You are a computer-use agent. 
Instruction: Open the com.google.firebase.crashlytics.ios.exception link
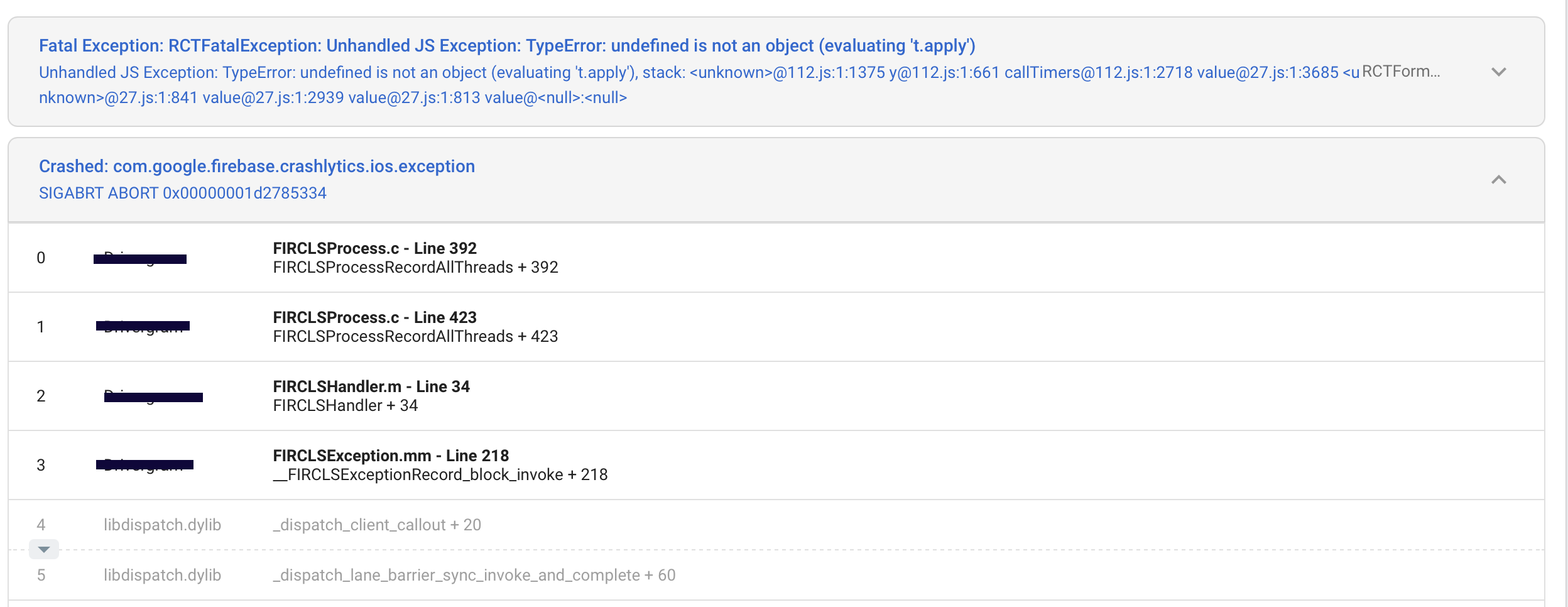tap(257, 166)
